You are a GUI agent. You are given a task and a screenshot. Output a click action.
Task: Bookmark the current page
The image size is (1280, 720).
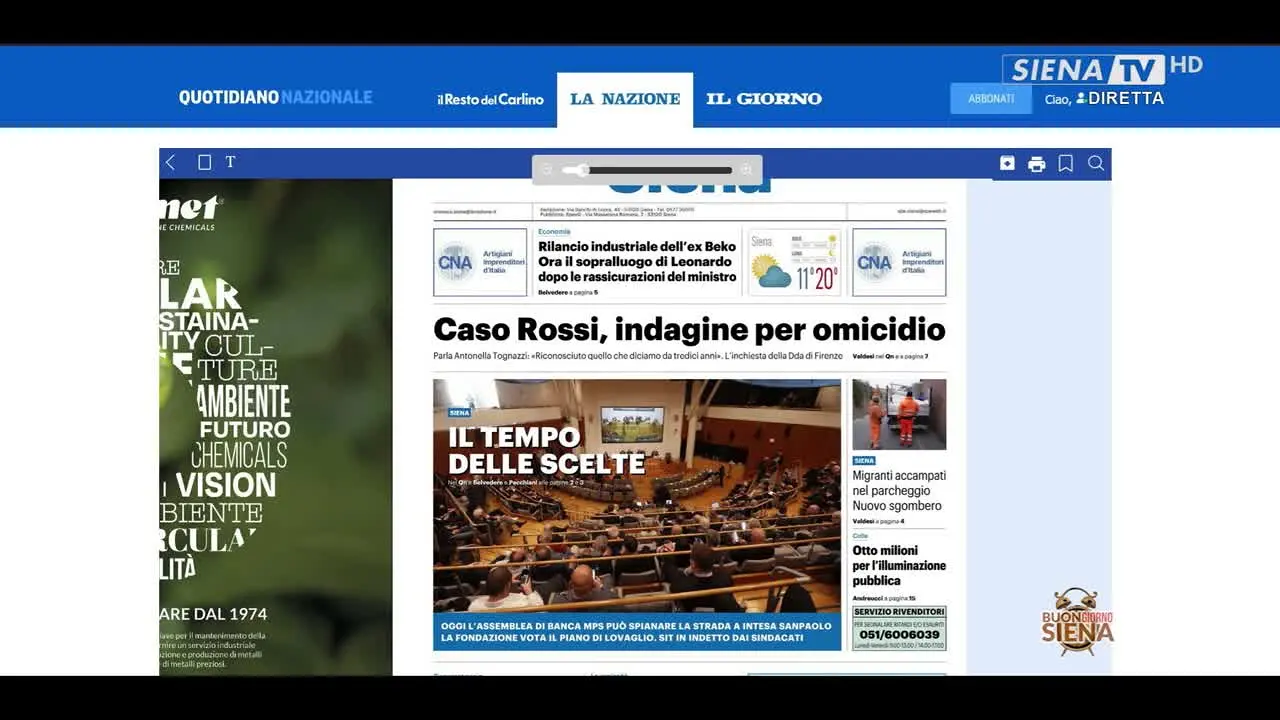(x=1066, y=163)
